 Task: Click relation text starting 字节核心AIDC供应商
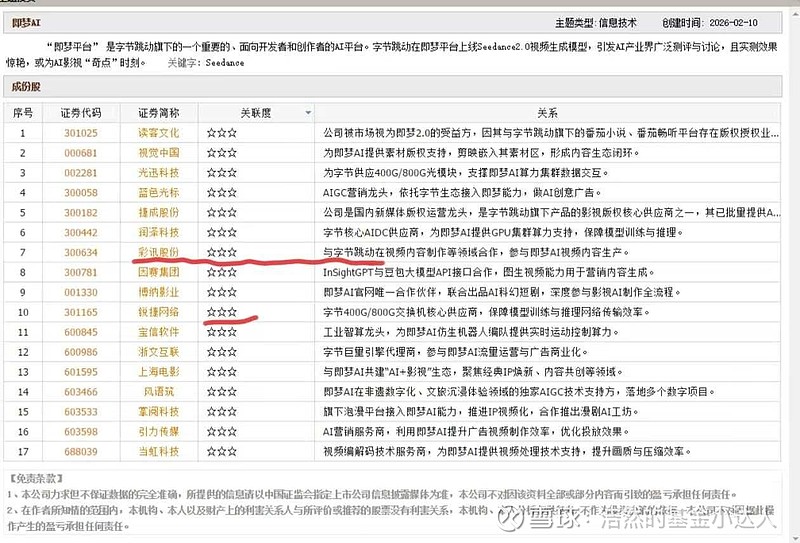pyautogui.click(x=503, y=232)
